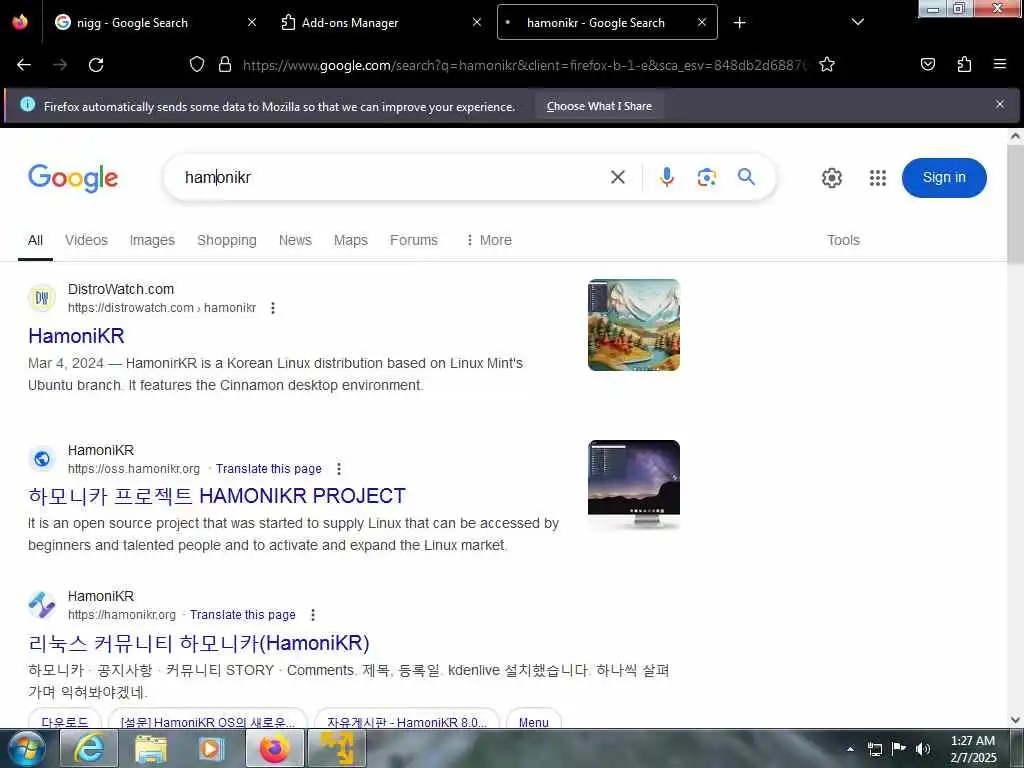Image resolution: width=1024 pixels, height=768 pixels.
Task: Open the Action Center flag icon
Action: click(x=899, y=748)
